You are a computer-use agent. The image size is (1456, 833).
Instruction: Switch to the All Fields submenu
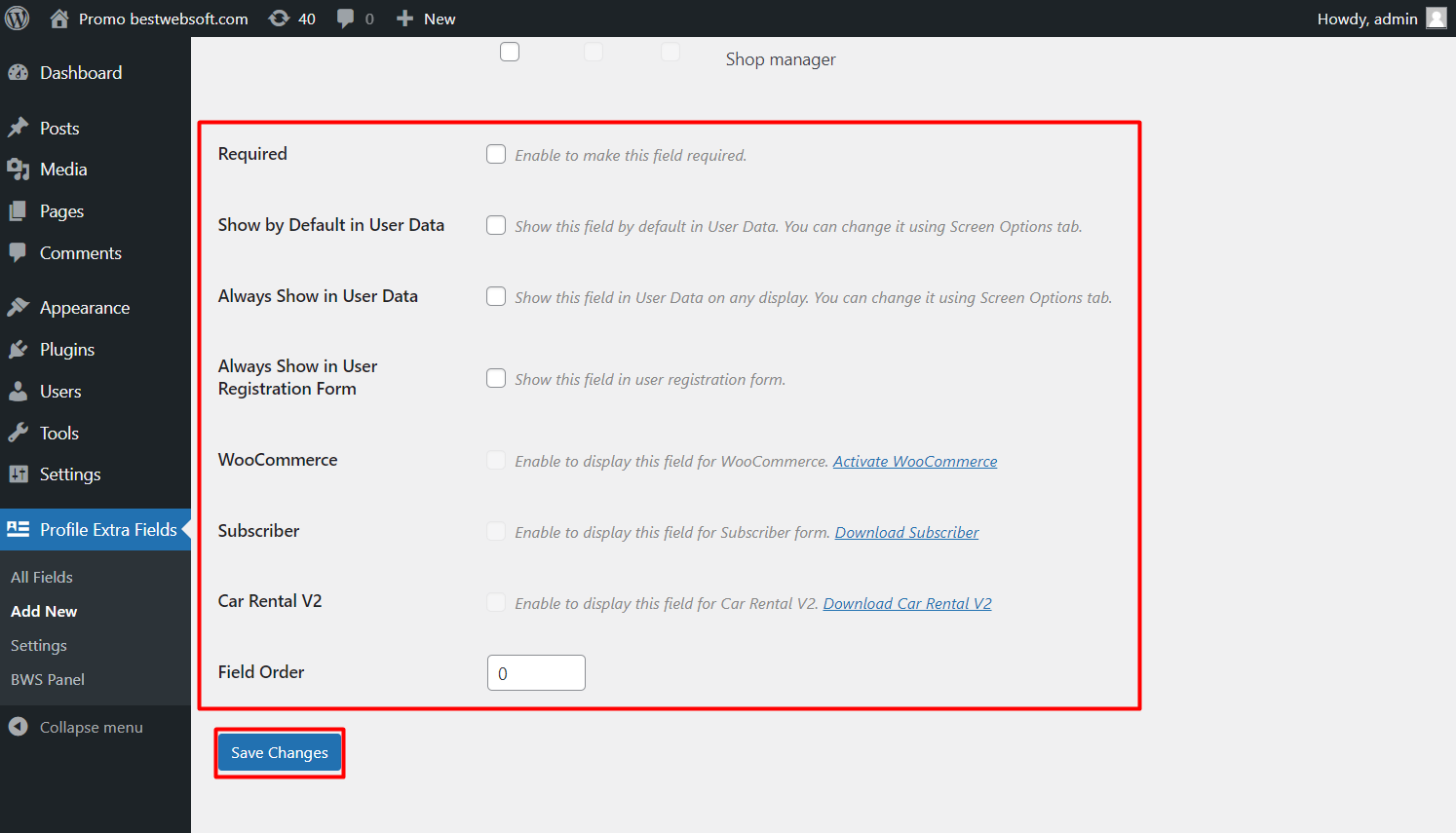(41, 577)
